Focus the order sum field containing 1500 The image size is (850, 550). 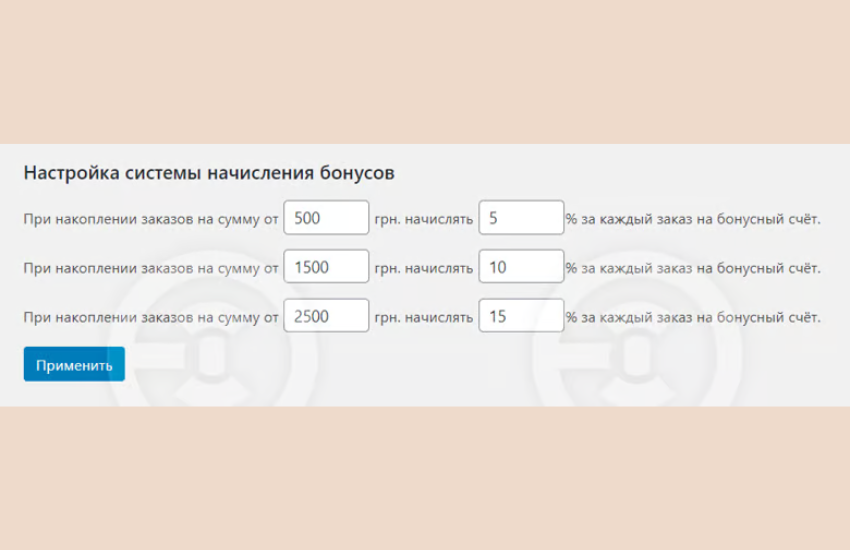coord(326,267)
